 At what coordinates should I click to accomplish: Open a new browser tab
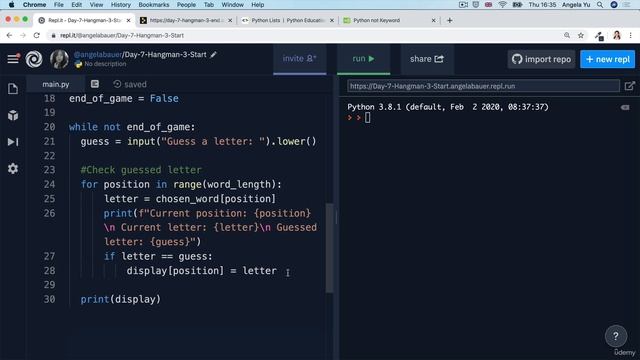coord(449,20)
